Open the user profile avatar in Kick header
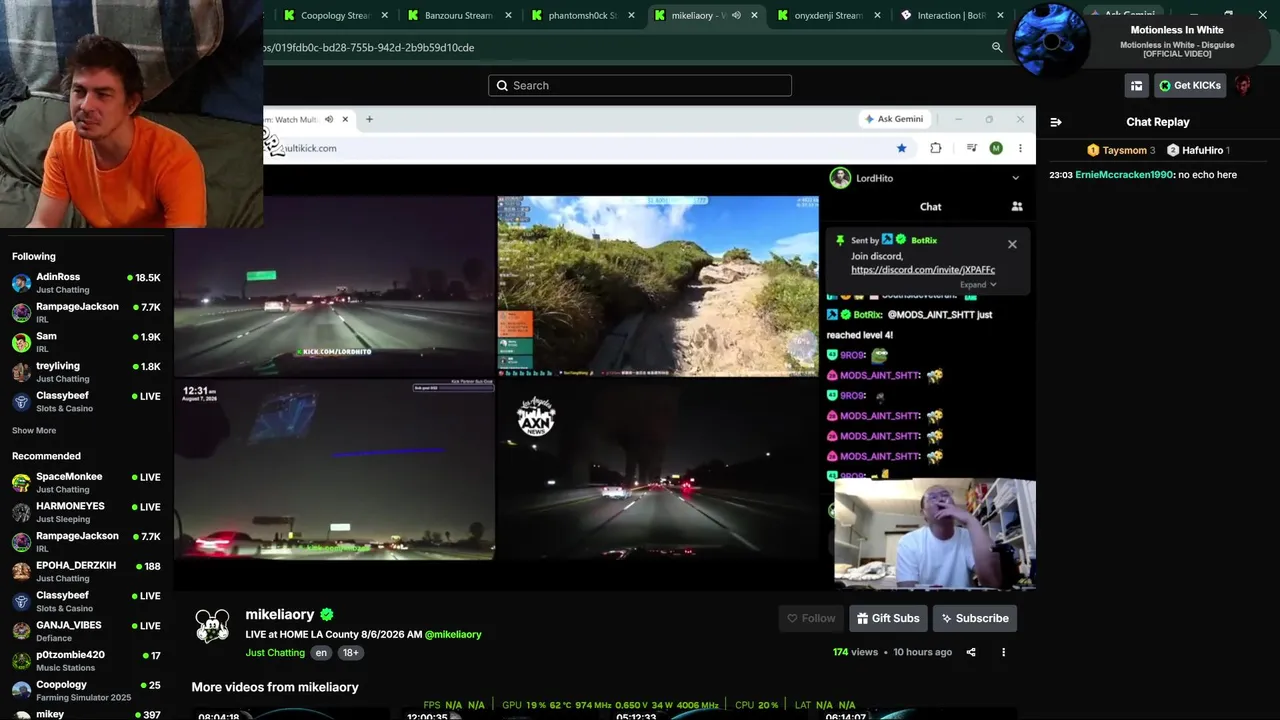Screen dimensions: 1280x720 coord(1243,86)
